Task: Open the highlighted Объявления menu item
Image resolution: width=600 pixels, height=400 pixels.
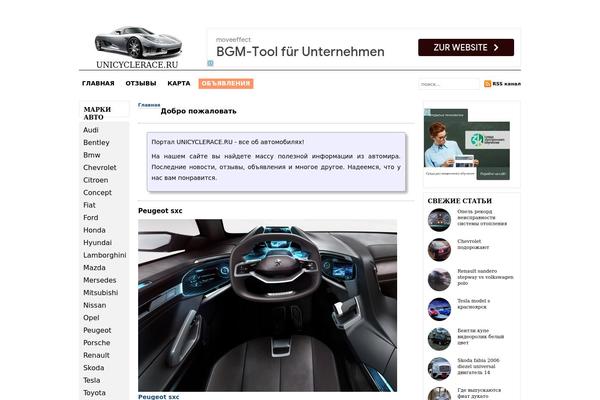Action: coord(226,83)
